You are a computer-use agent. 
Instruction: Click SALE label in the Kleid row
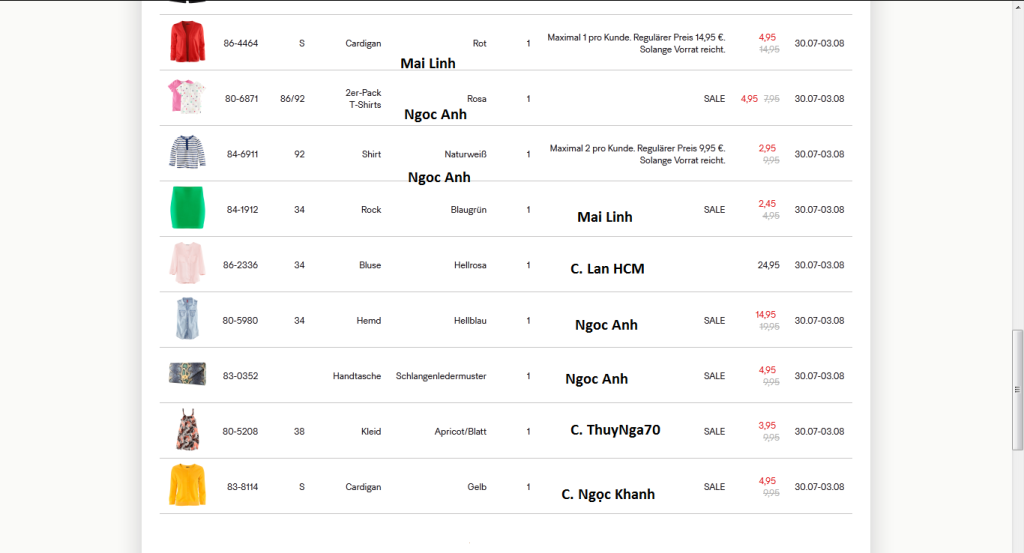[x=714, y=431]
